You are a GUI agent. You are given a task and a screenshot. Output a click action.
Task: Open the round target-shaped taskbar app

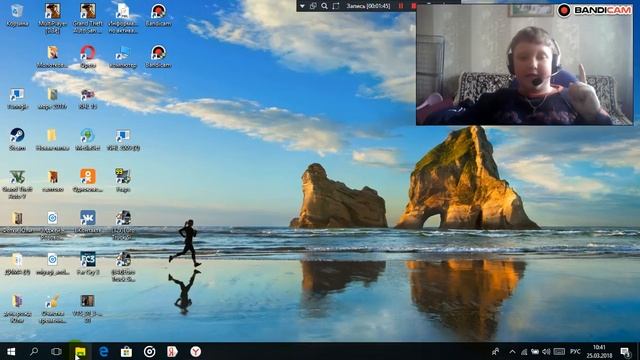(149, 351)
